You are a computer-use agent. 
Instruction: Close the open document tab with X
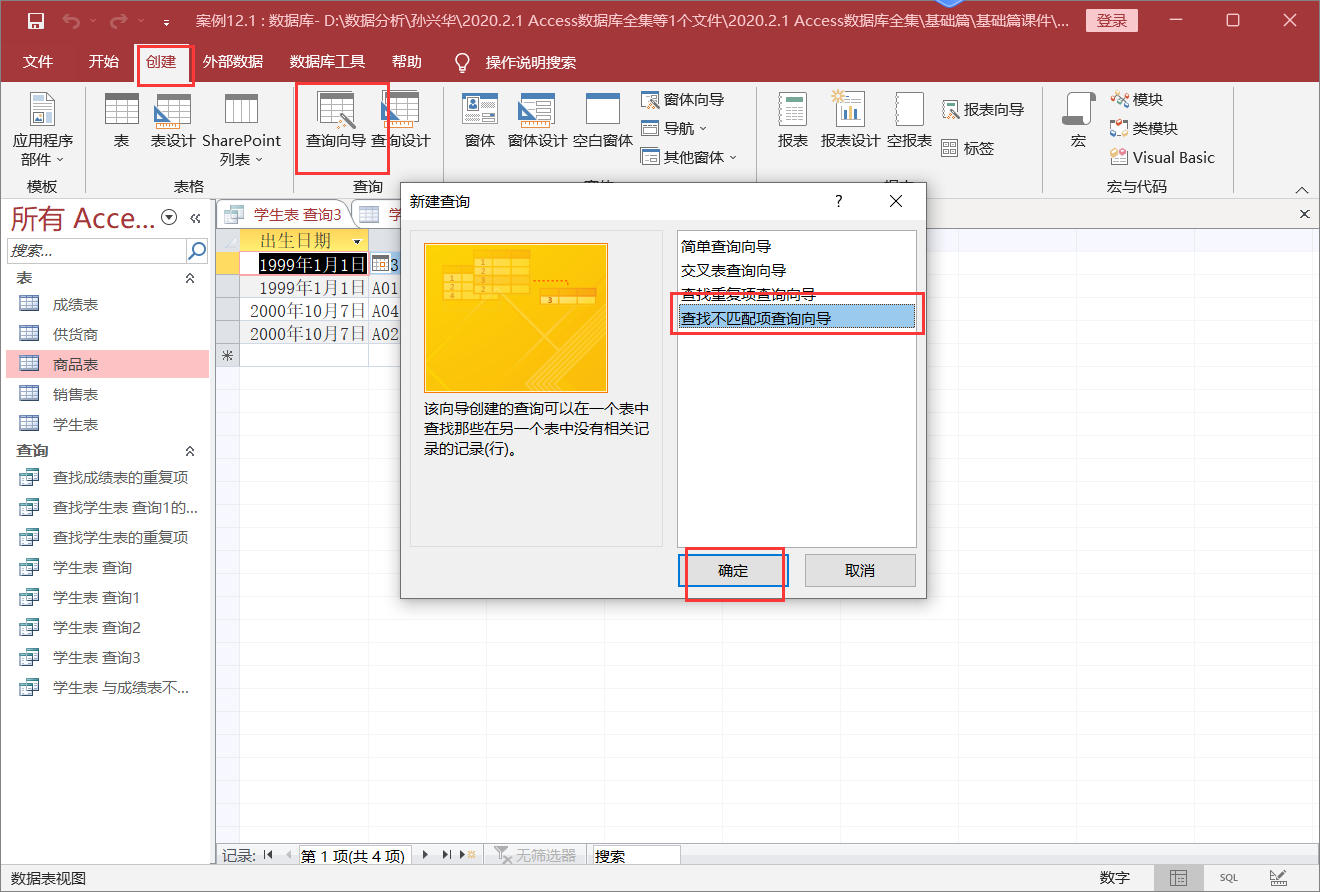[x=1304, y=214]
